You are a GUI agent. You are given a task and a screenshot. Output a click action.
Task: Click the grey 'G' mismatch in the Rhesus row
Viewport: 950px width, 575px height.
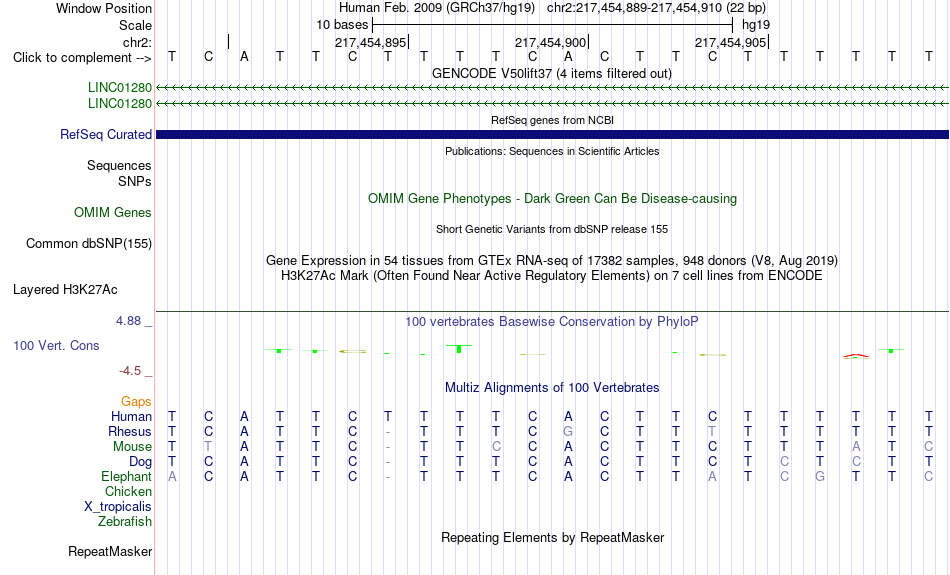pos(568,431)
